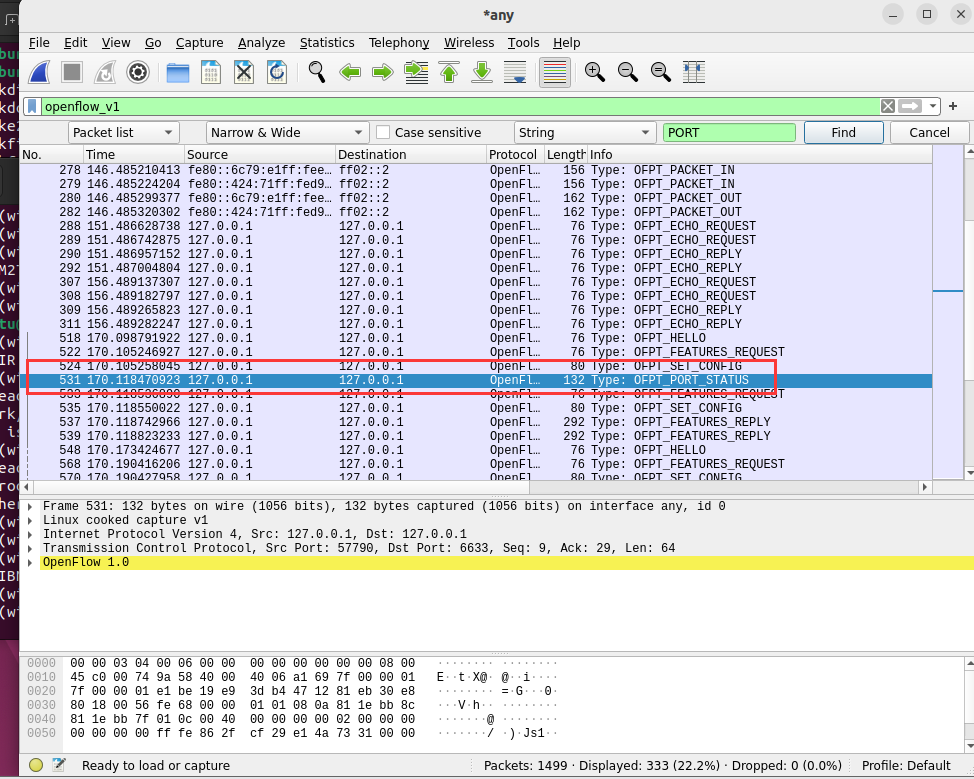
Task: Open capture options gear icon
Action: click(137, 72)
